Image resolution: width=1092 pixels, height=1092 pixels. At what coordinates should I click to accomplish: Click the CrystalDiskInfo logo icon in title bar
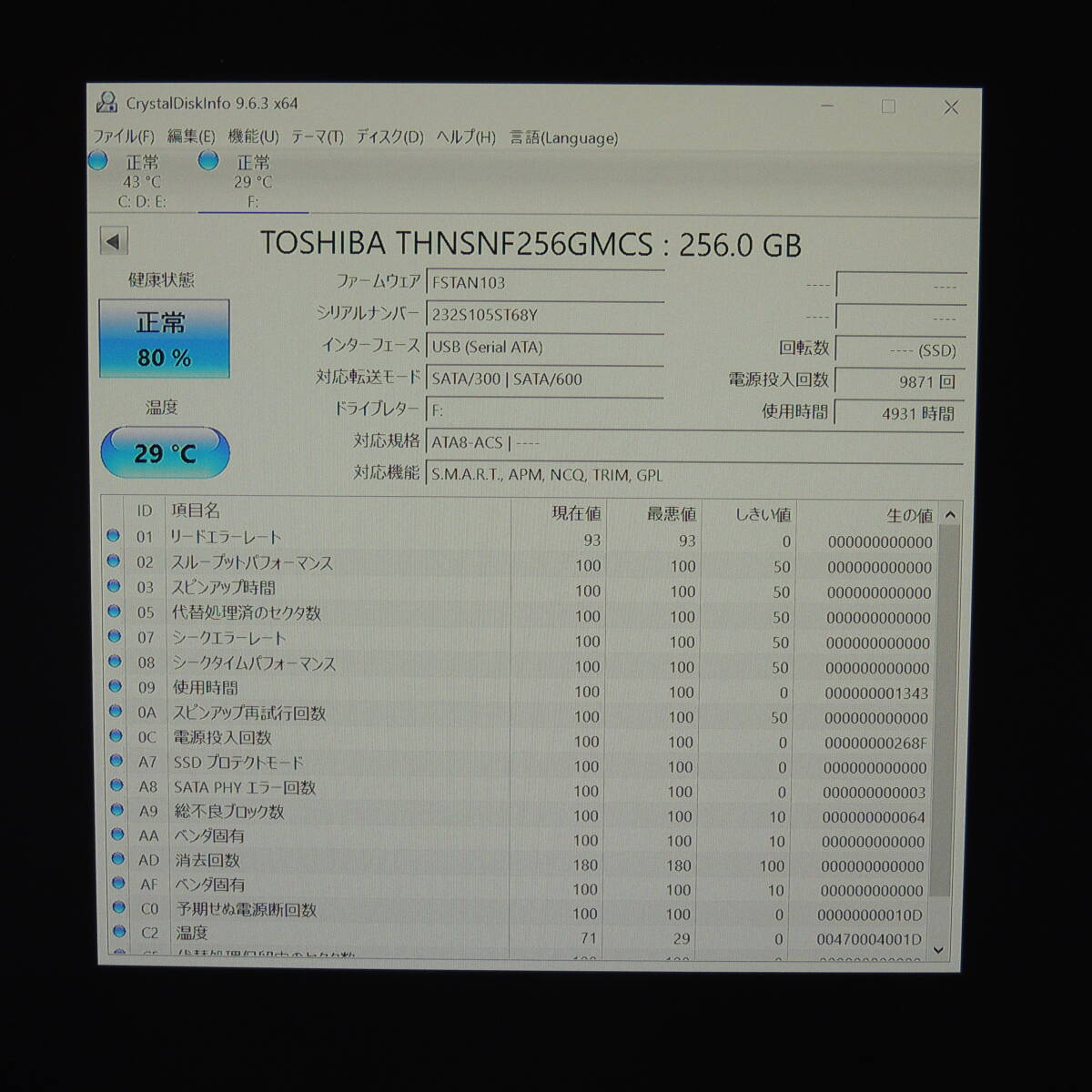(108, 105)
